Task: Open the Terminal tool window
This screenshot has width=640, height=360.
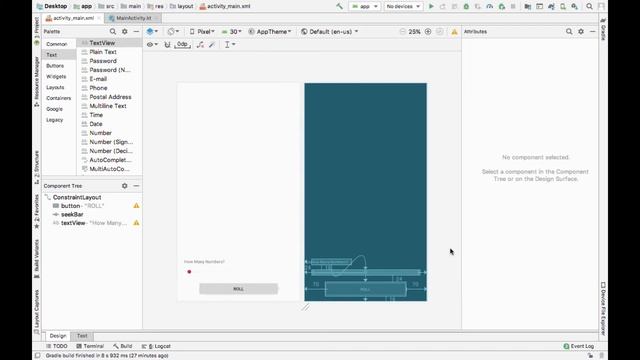Action: (x=90, y=346)
